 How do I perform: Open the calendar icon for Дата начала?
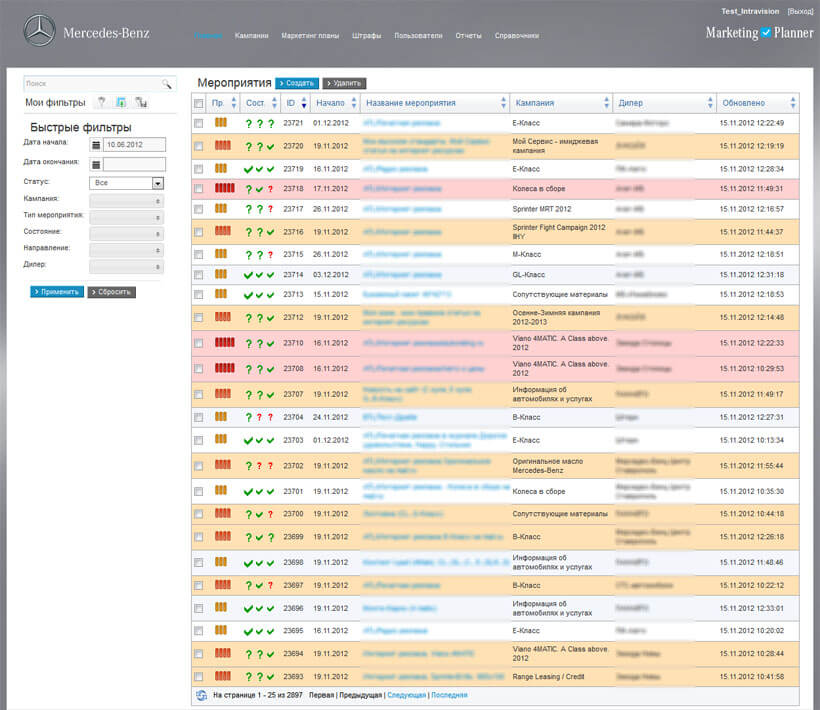[96, 145]
